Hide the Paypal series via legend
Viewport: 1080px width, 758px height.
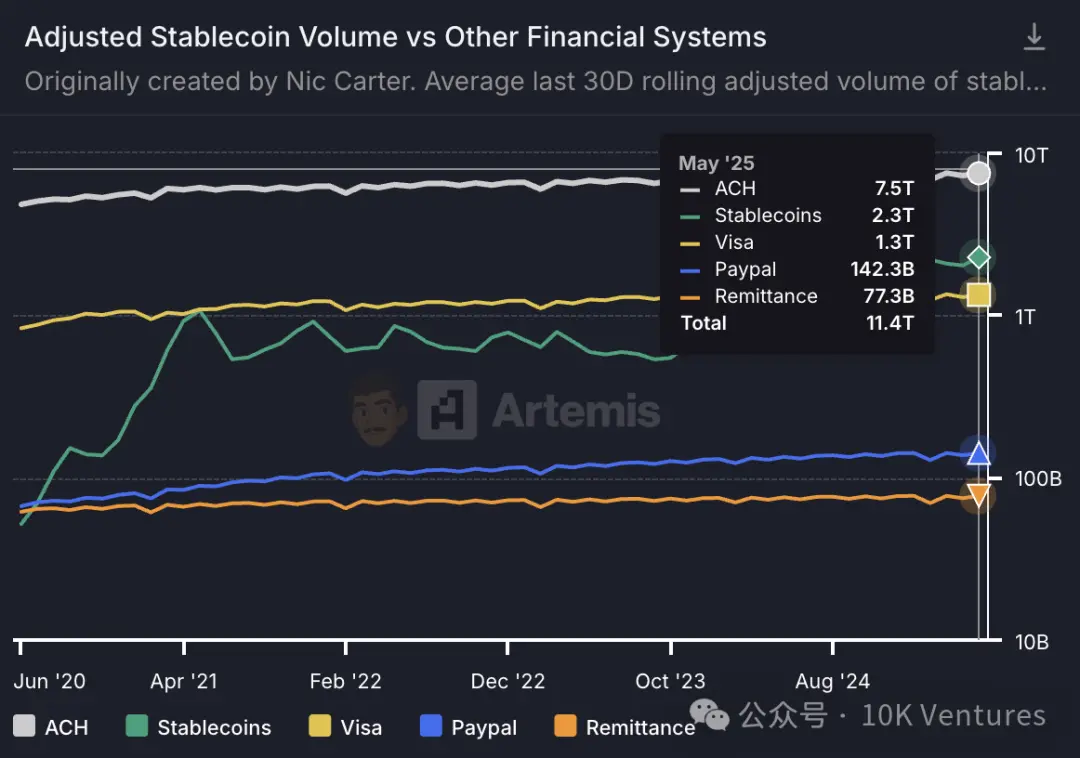tap(469, 727)
